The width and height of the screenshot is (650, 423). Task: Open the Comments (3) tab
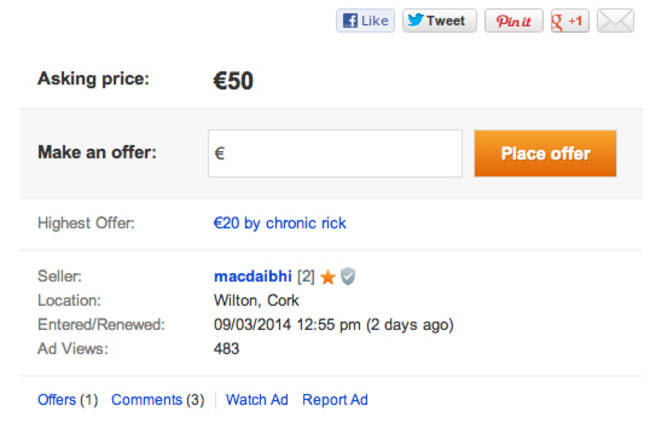[158, 400]
